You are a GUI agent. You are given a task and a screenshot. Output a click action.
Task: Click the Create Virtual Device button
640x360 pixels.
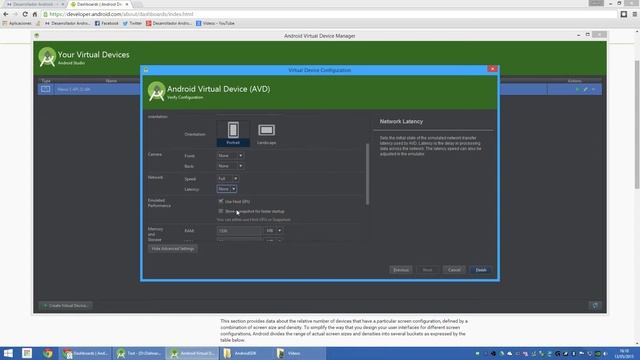click(66, 305)
